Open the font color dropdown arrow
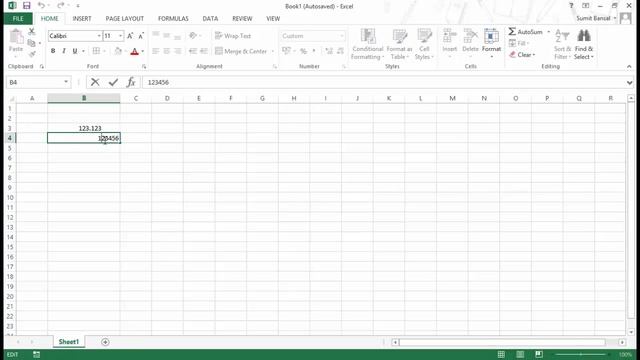This screenshot has width=640, height=360. pos(142,51)
